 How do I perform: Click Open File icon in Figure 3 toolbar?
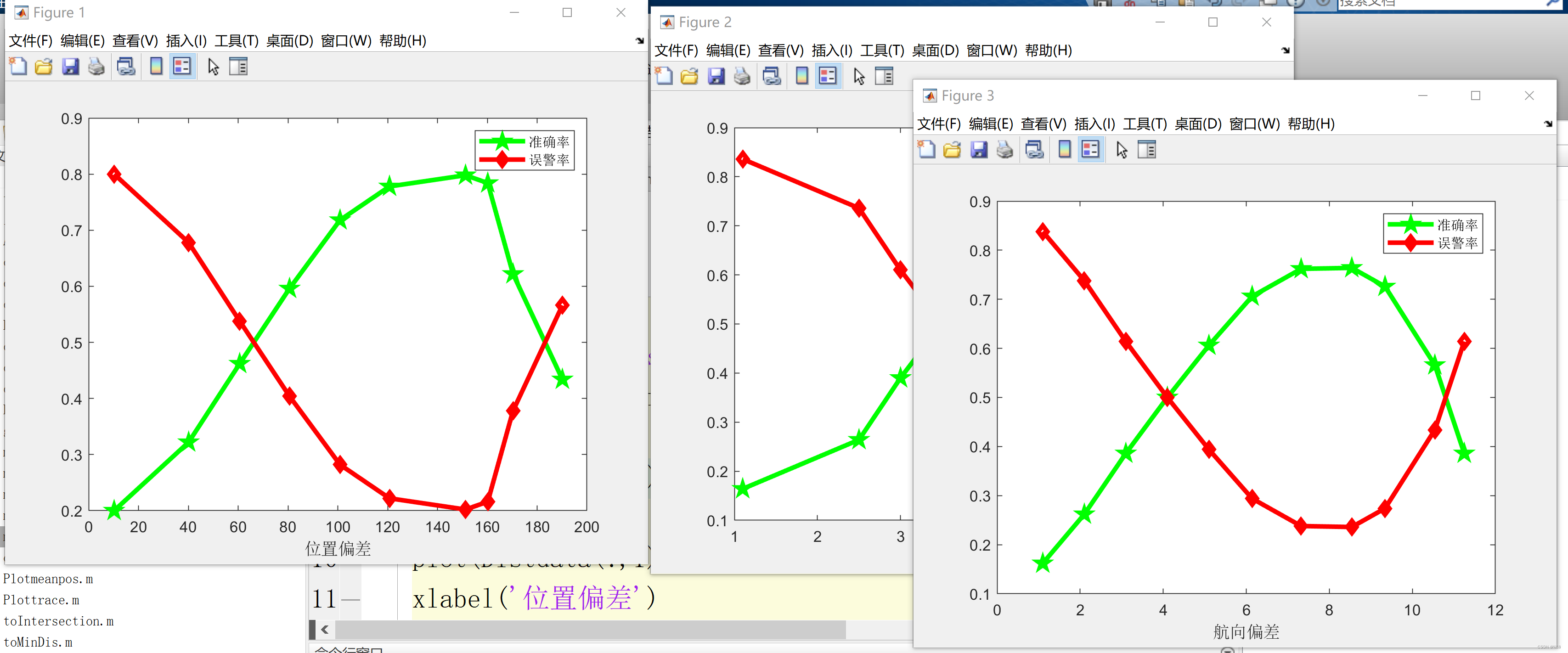tap(952, 149)
